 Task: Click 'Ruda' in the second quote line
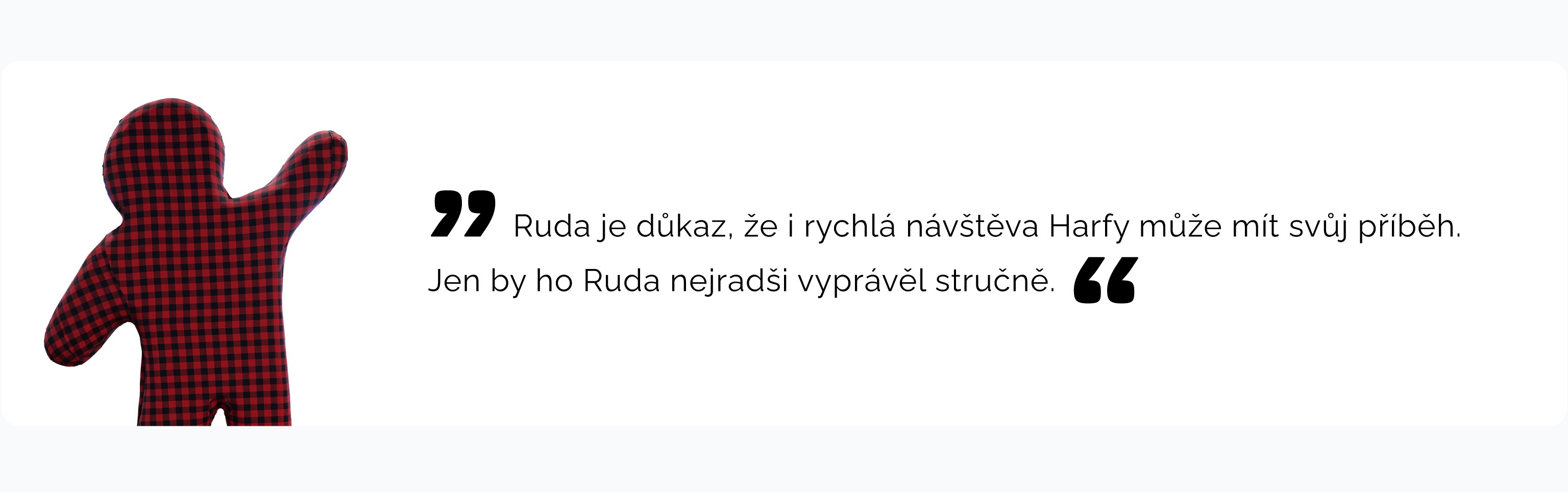[622, 281]
